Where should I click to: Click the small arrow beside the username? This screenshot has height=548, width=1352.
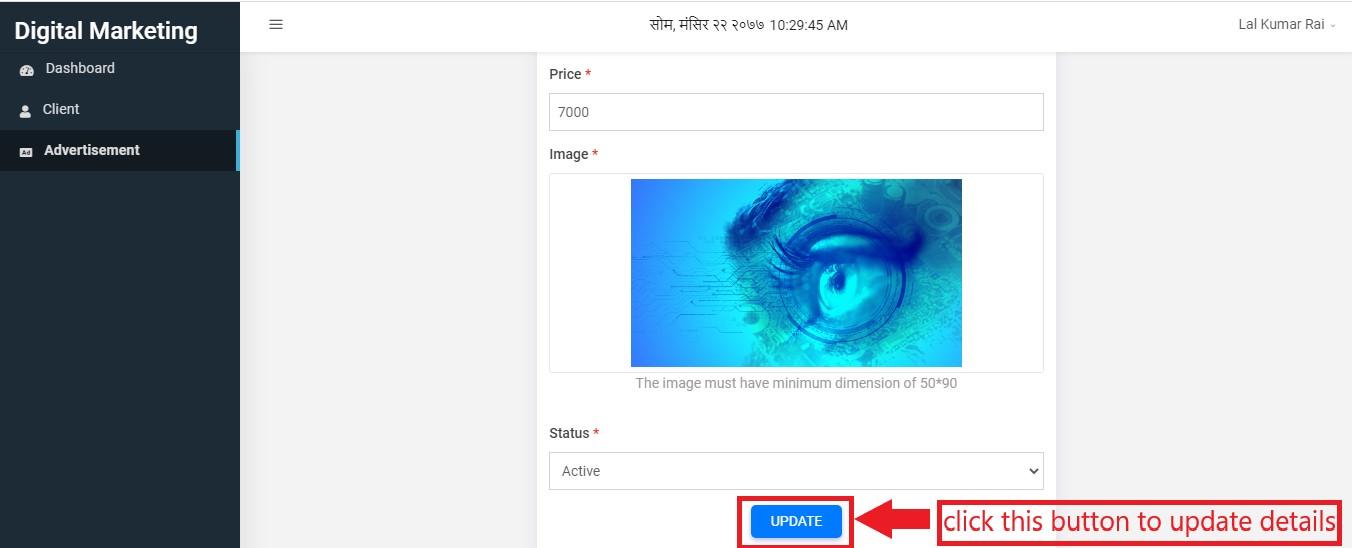click(x=1333, y=26)
